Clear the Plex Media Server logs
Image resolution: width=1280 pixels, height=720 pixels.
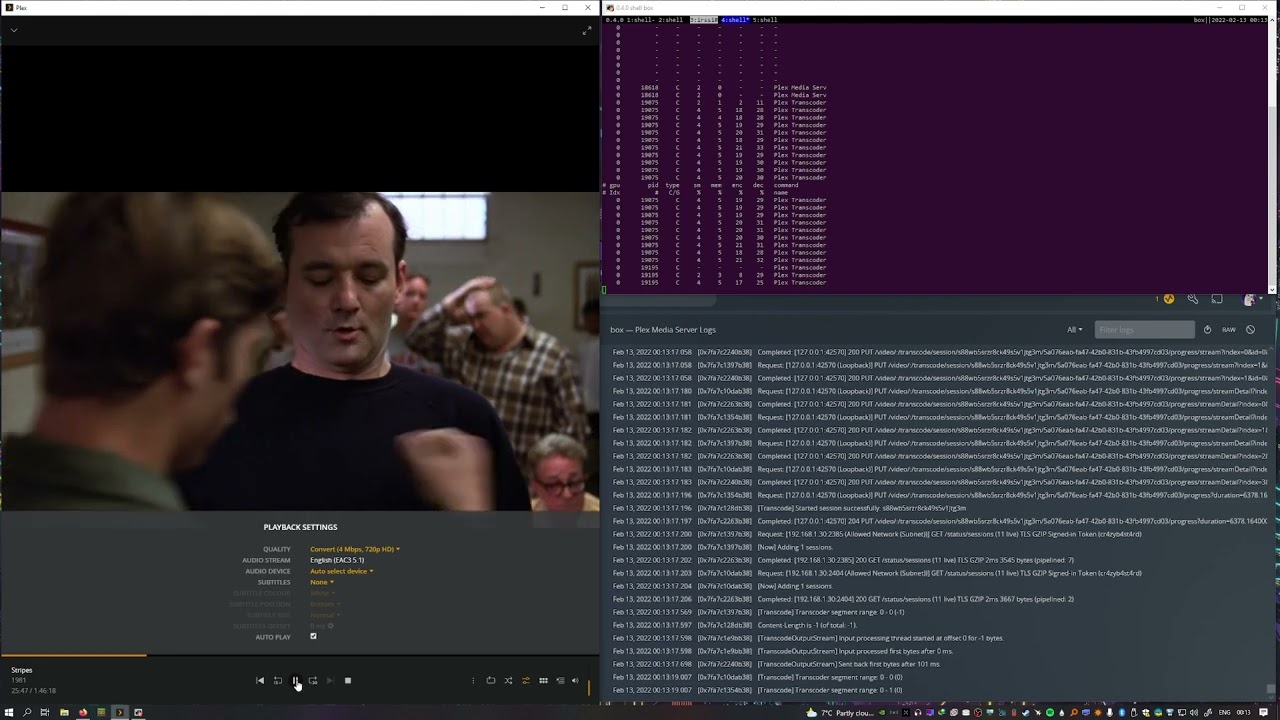pyautogui.click(x=1250, y=330)
